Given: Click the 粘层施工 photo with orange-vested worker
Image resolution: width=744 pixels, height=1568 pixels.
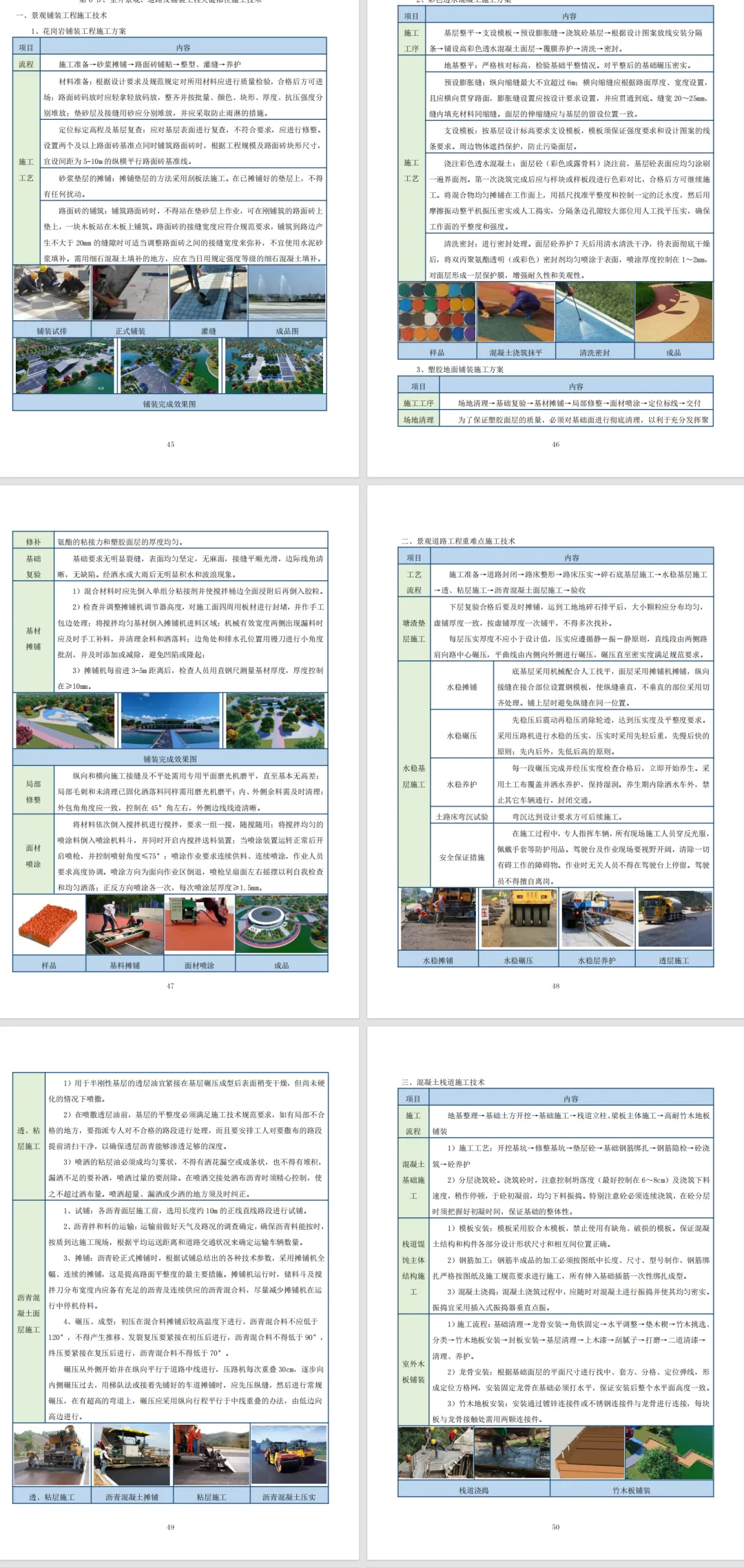Looking at the screenshot, I should coord(211,1454).
